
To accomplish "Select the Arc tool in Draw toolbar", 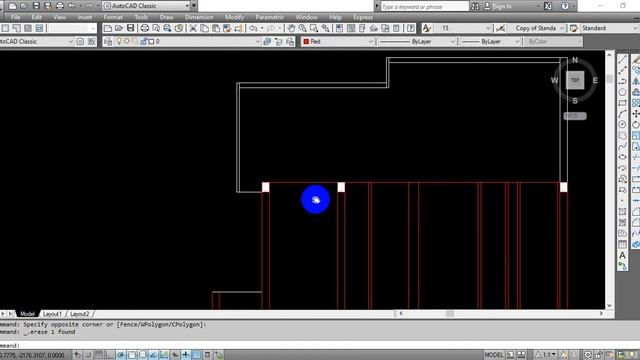I will 622,114.
